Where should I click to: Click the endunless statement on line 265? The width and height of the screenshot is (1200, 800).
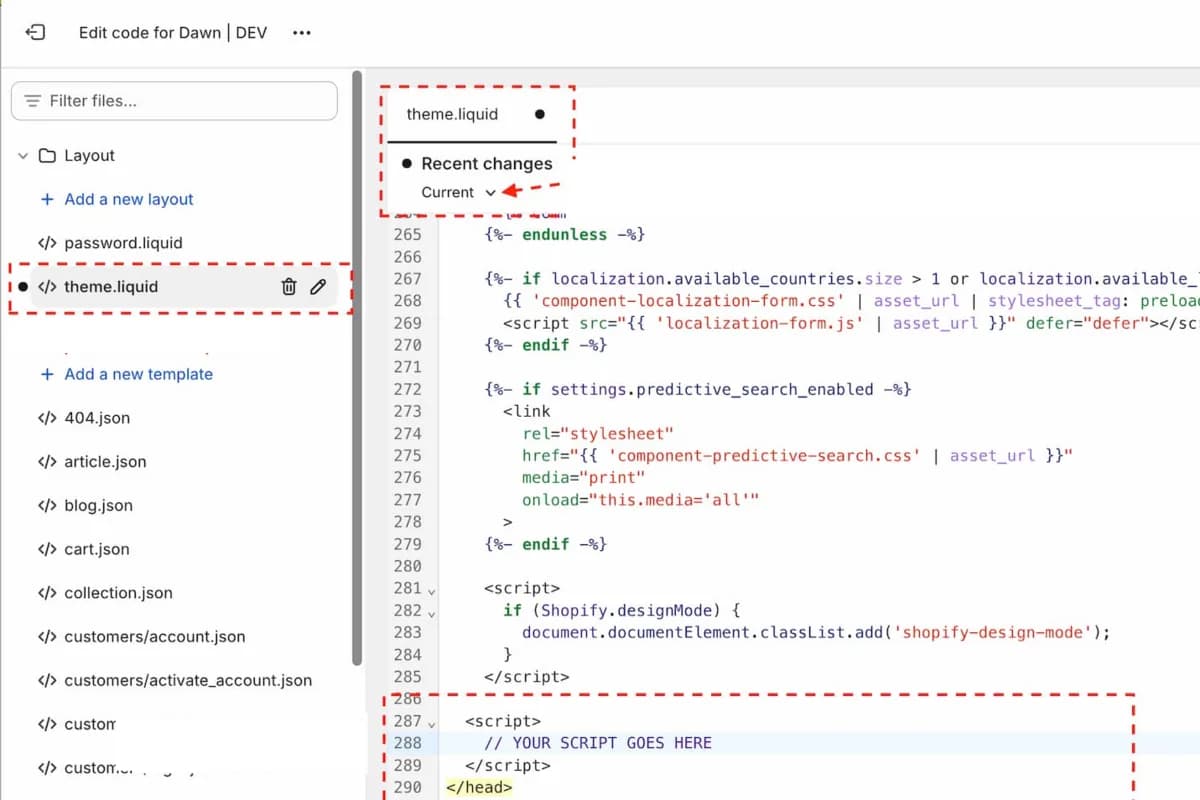(565, 234)
